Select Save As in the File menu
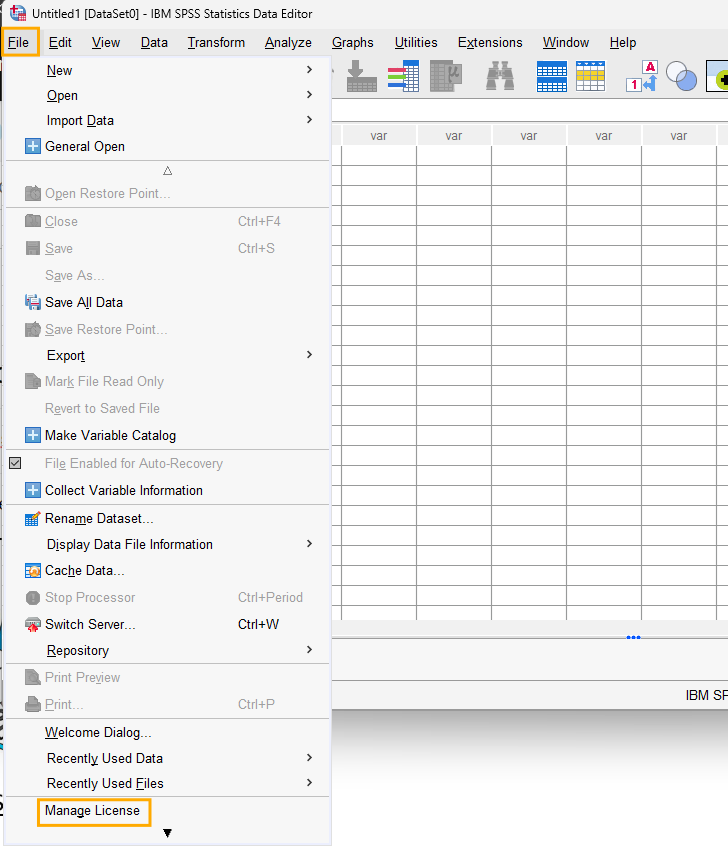This screenshot has width=728, height=851. [x=168, y=275]
